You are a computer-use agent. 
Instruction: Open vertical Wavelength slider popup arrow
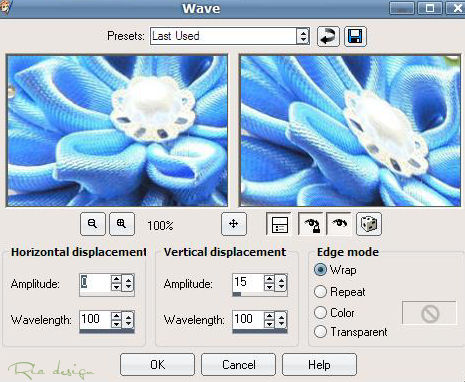point(282,320)
